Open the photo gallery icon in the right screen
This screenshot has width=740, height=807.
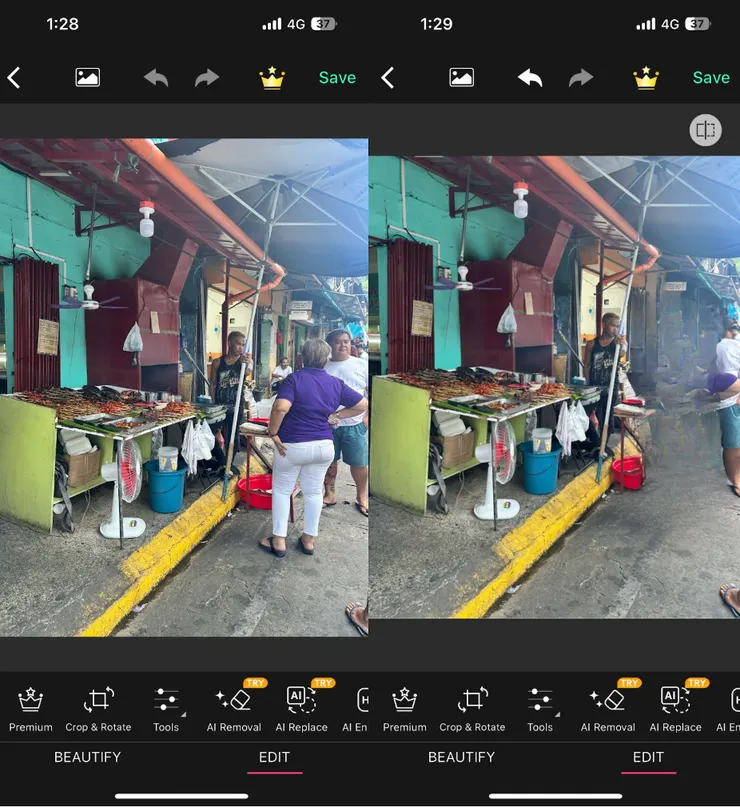(x=461, y=78)
